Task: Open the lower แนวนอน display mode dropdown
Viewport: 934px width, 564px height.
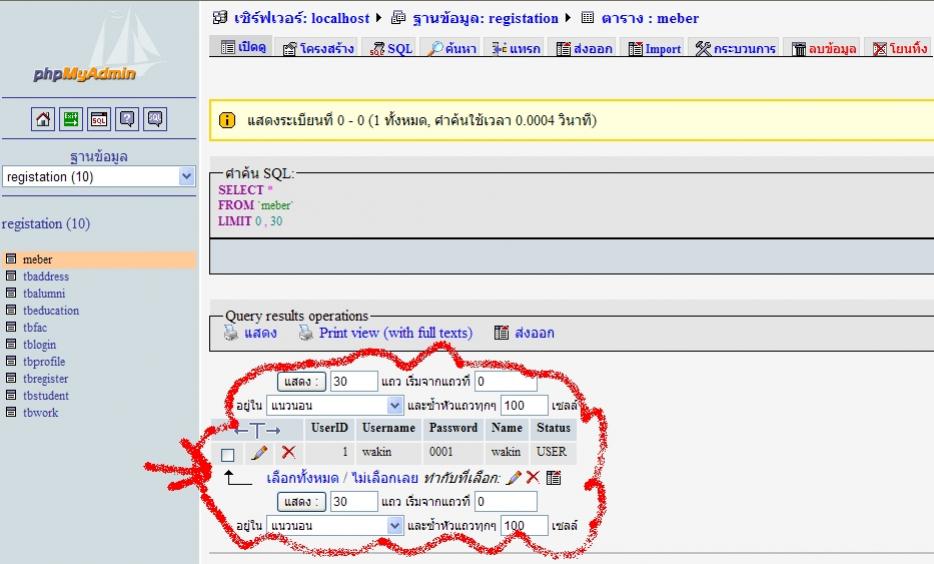Action: pos(335,526)
